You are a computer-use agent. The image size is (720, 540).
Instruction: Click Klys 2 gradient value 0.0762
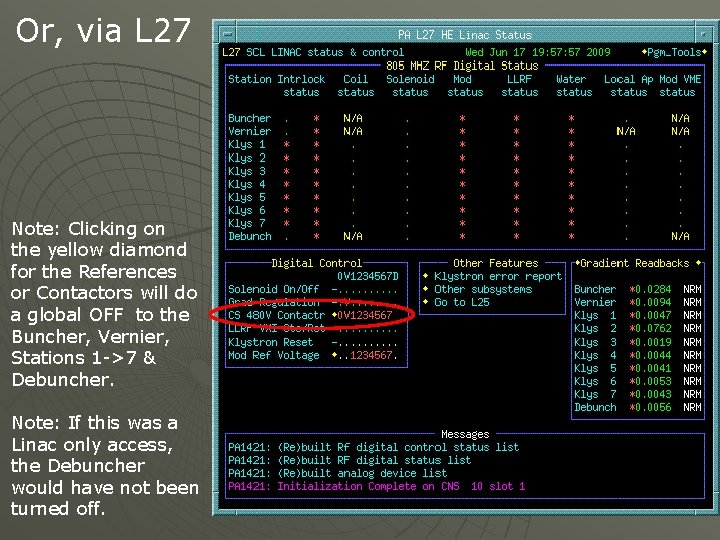coord(652,329)
